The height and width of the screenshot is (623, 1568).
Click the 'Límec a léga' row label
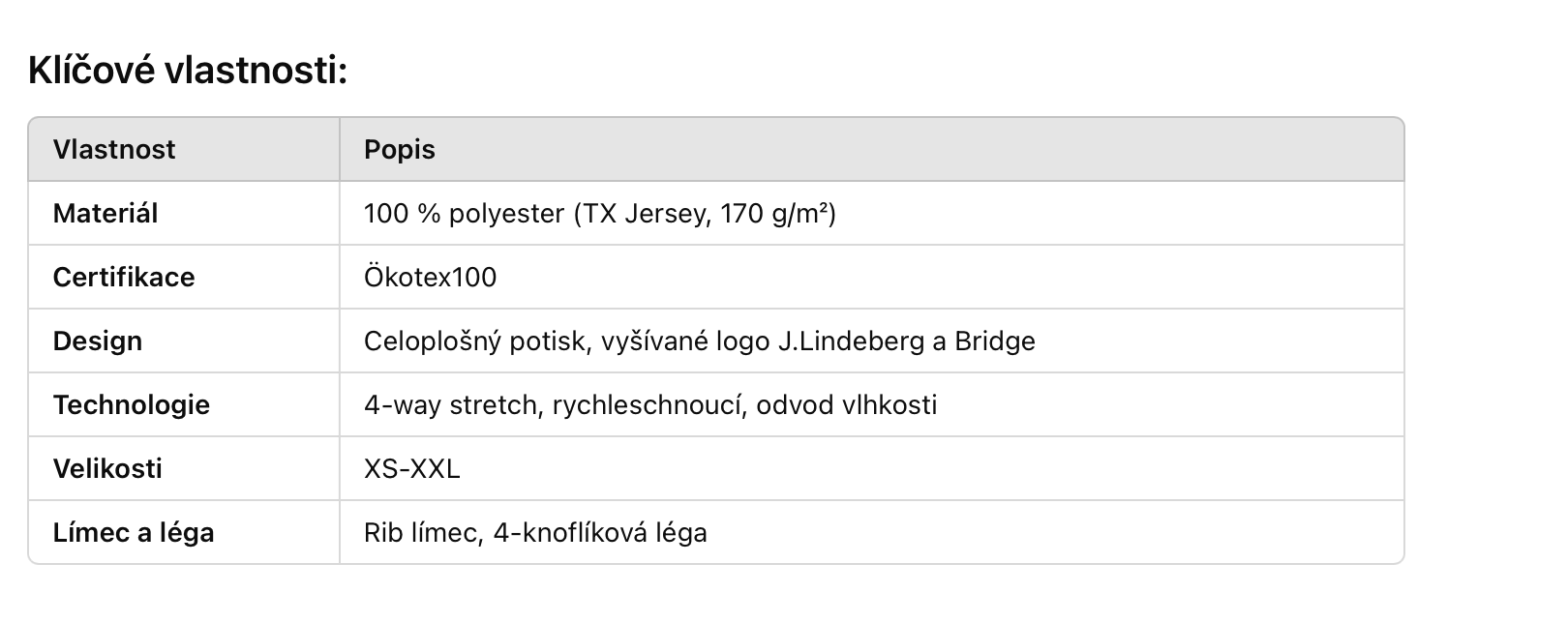click(134, 532)
